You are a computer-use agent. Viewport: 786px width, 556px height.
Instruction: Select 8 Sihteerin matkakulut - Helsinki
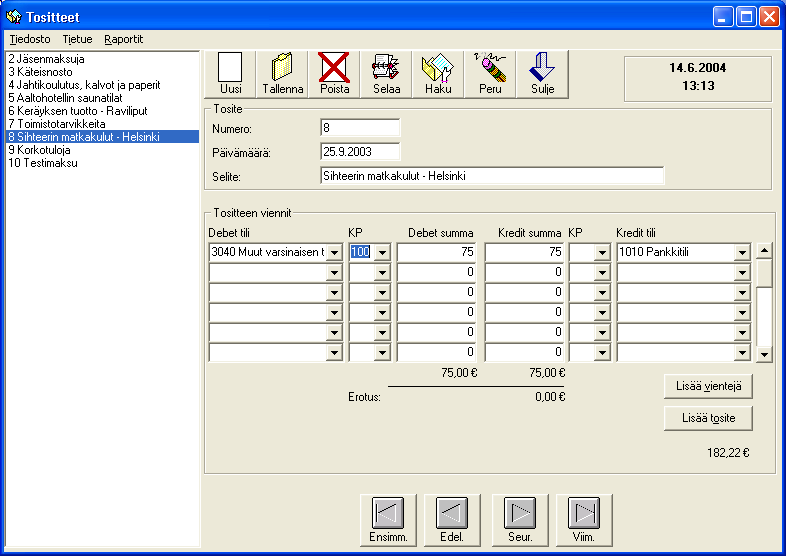pos(102,137)
